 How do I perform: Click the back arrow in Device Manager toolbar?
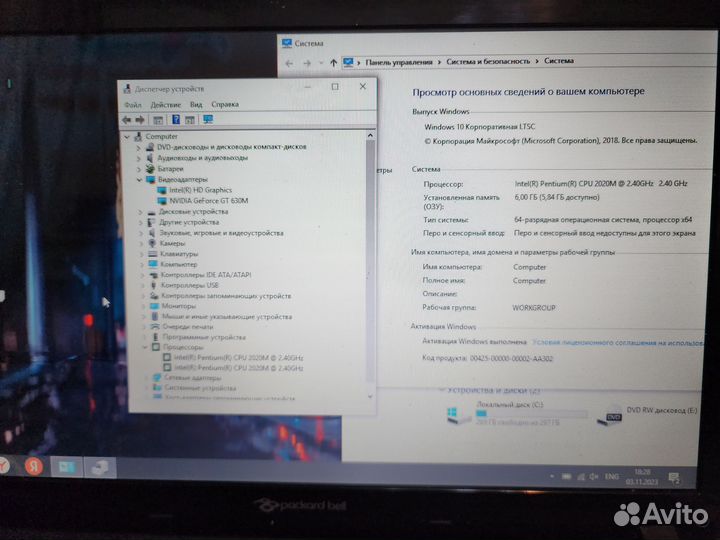pyautogui.click(x=126, y=120)
